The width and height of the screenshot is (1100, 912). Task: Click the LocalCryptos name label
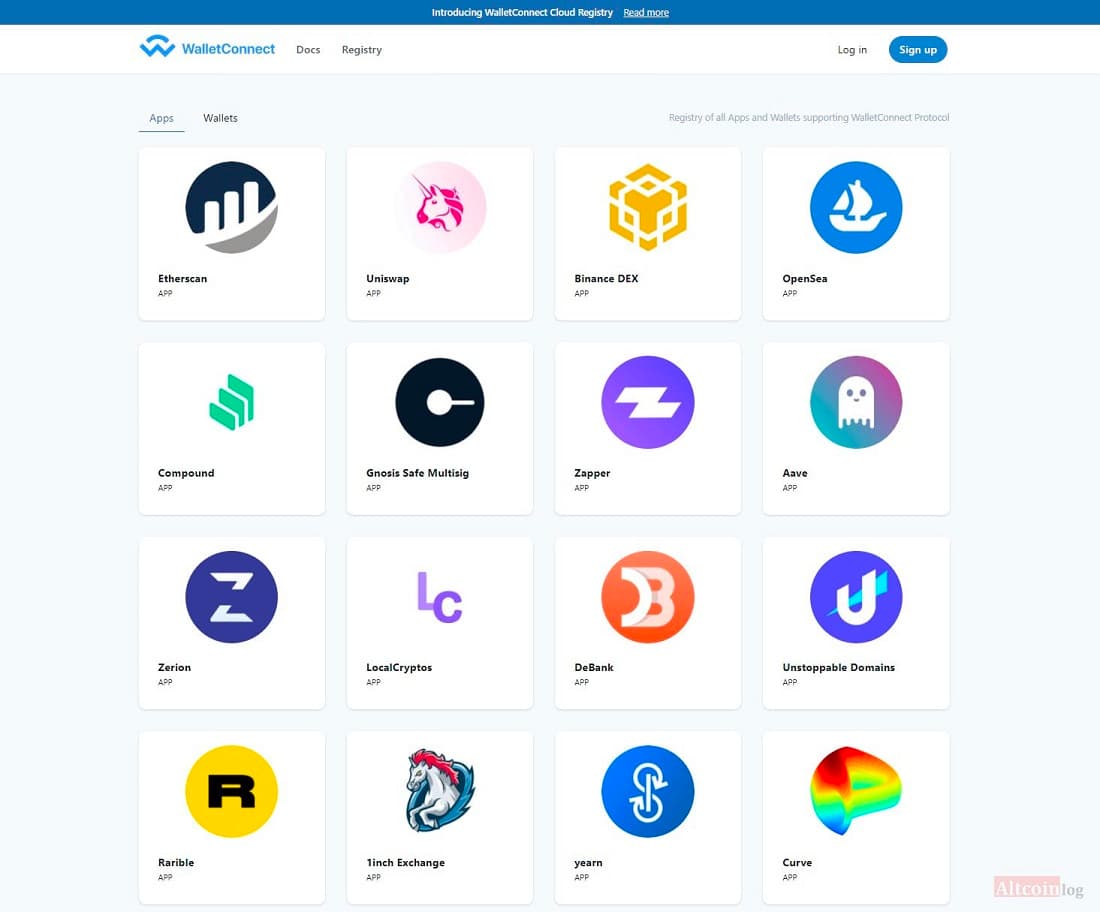click(x=399, y=667)
